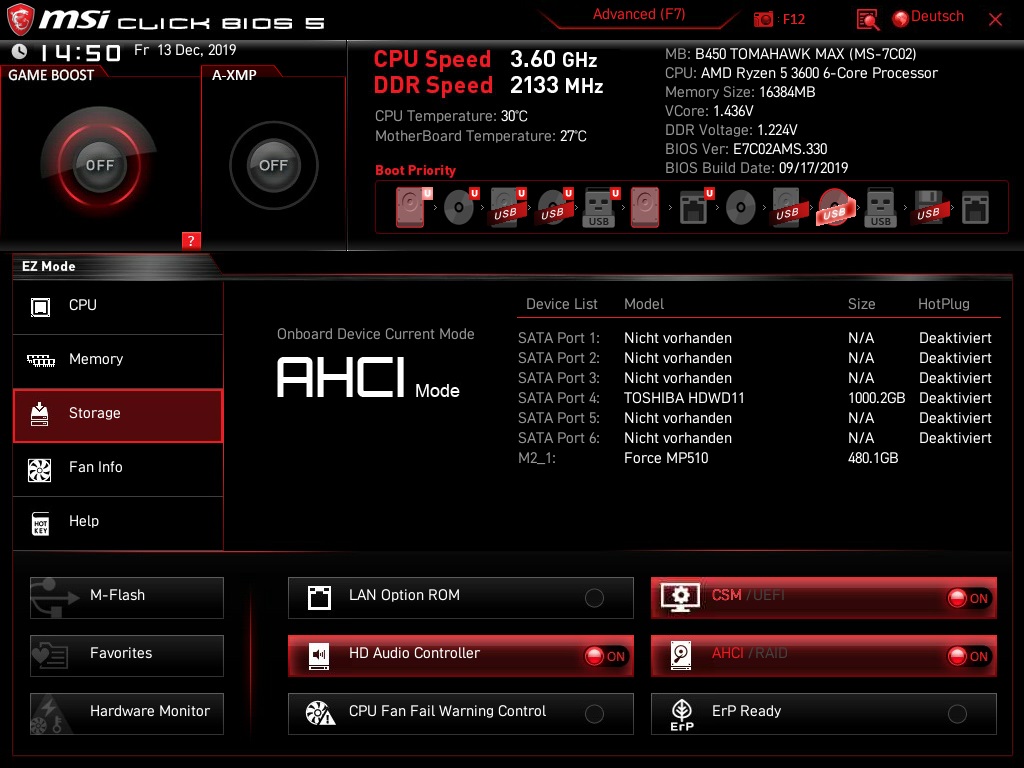Switch the AHCI / RAID toggle
The image size is (1024, 768).
[x=824, y=656]
